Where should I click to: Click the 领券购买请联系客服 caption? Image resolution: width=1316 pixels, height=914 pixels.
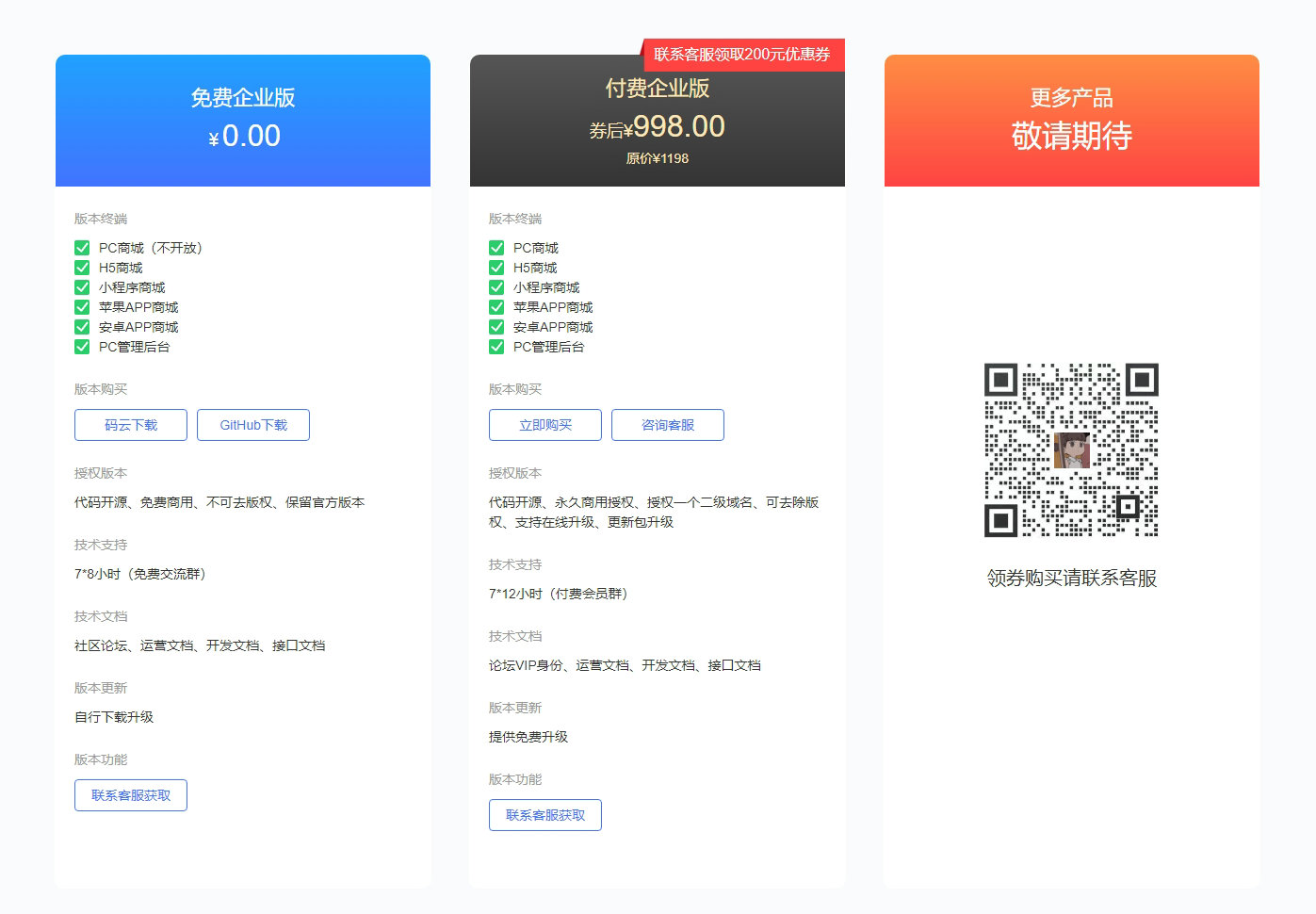[1072, 579]
